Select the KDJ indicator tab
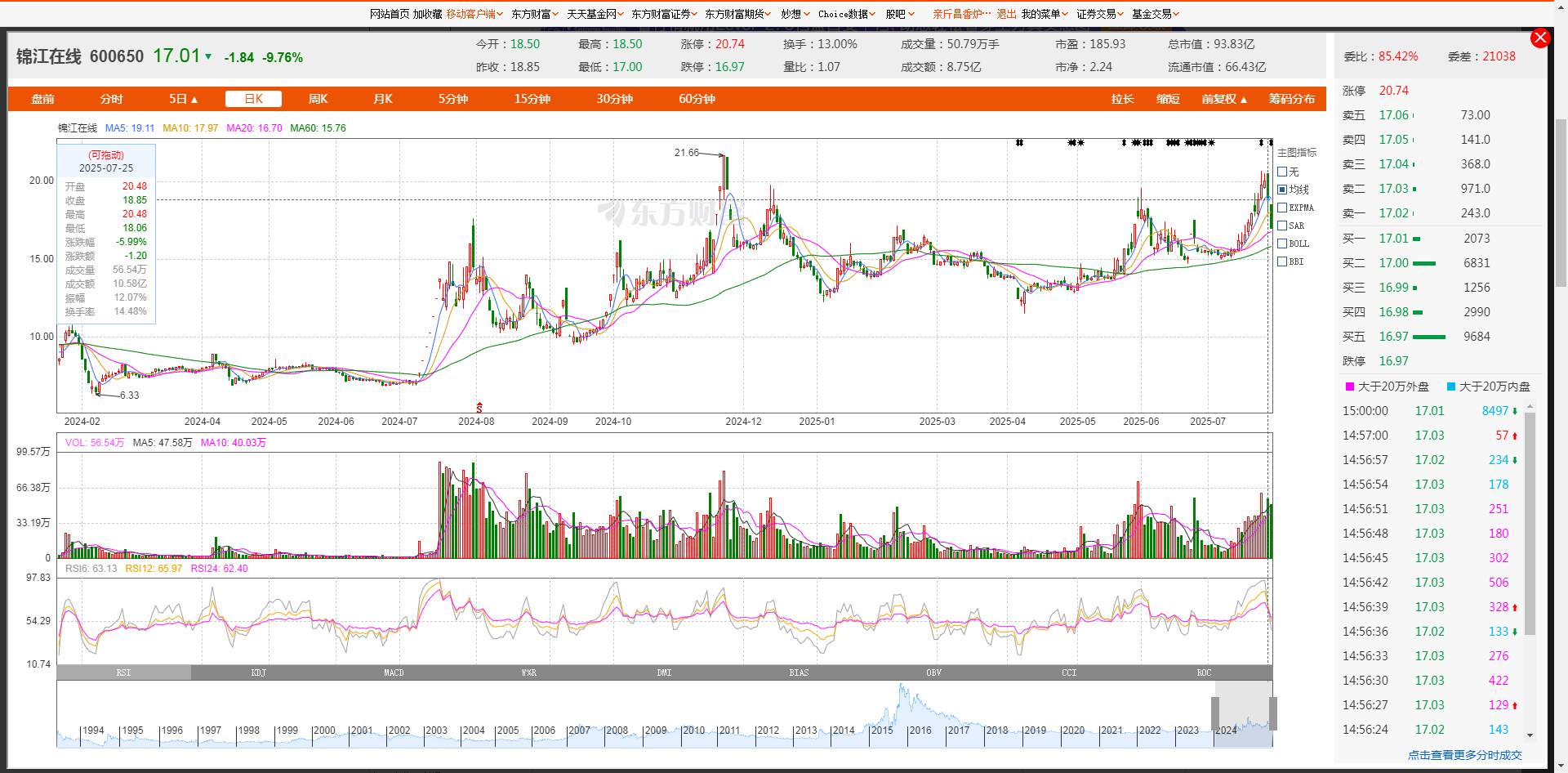 point(259,672)
